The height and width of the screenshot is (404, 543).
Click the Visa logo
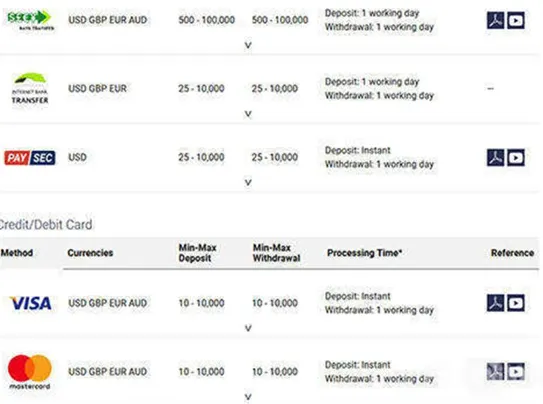click(x=30, y=303)
